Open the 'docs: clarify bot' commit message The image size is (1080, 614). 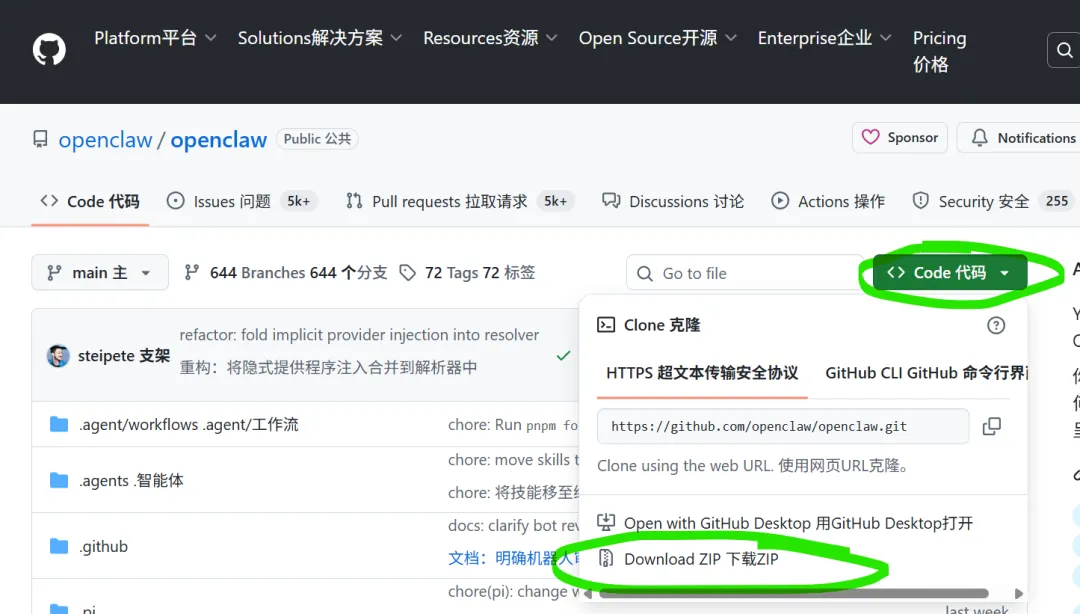coord(514,526)
